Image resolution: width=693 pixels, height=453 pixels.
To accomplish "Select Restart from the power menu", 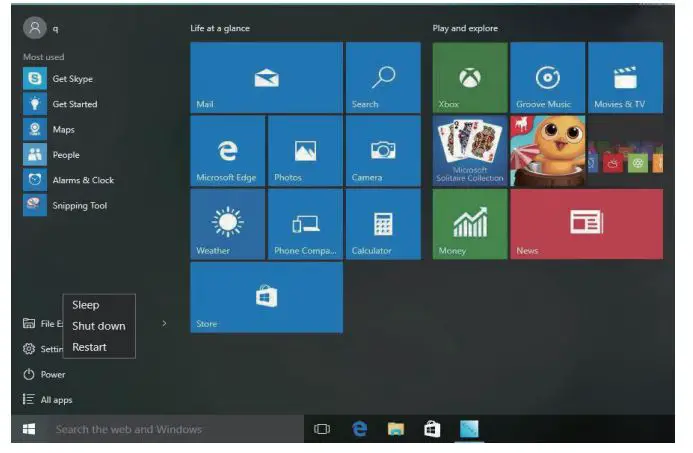I will click(99, 347).
